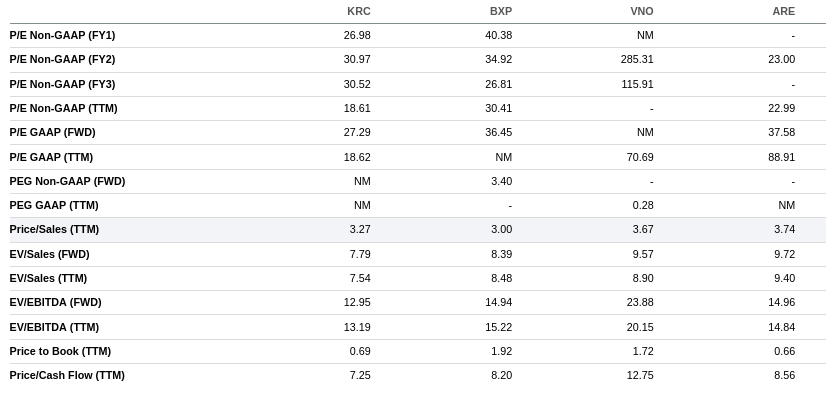Screen dimensions: 826x401
Task: Select the VNO column header
Action: [x=641, y=11]
